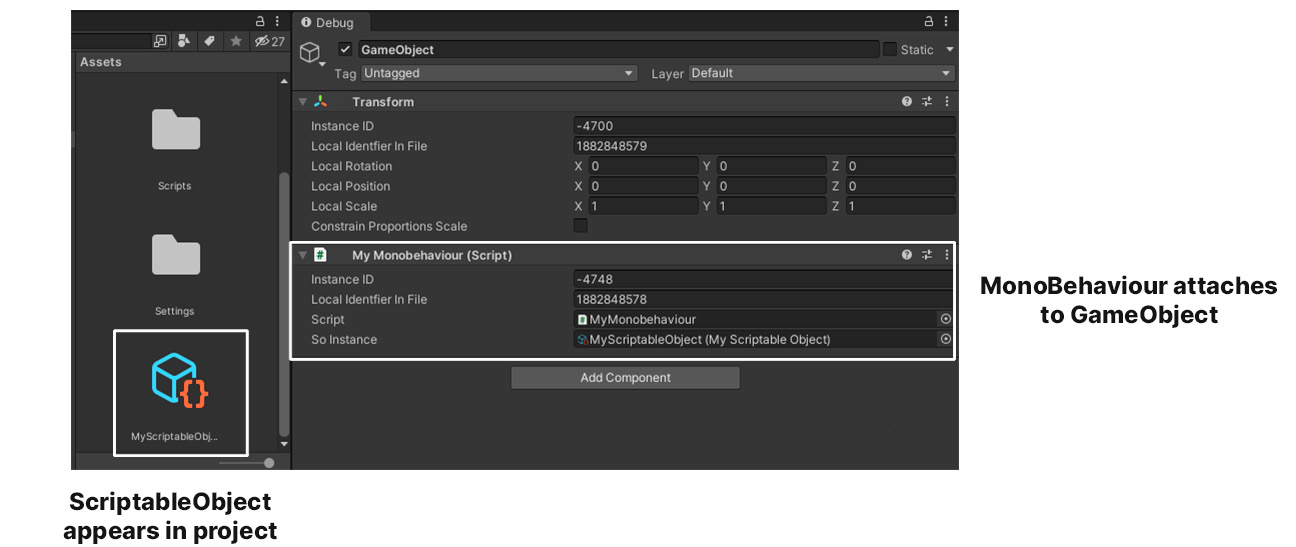Lock the Inspector with padlock icon
This screenshot has height=547, width=1296.
tap(928, 21)
